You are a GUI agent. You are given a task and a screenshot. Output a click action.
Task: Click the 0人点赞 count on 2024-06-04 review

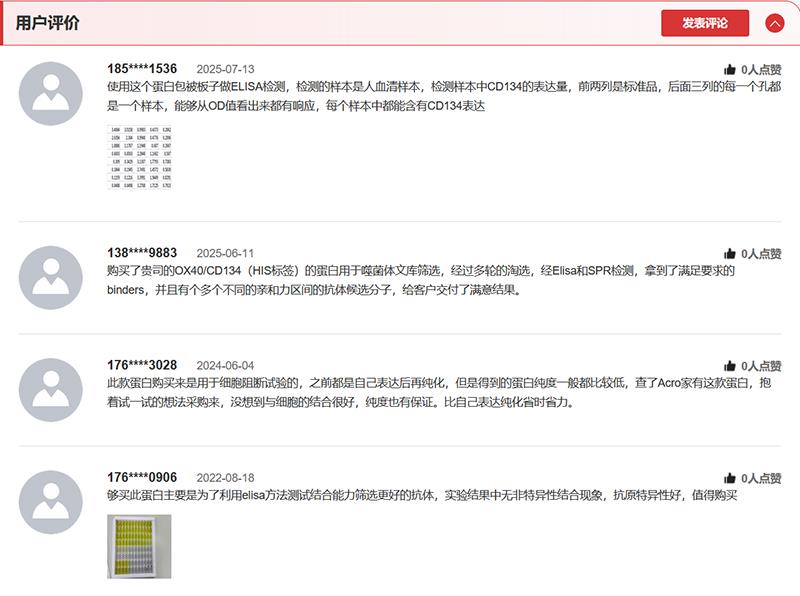pos(761,367)
